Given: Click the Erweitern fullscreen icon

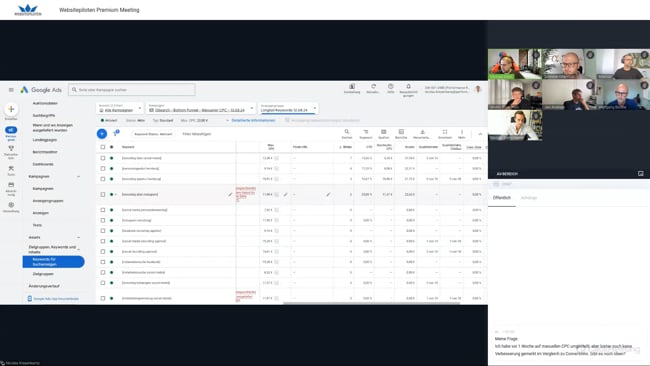Looking at the screenshot, I should tap(444, 133).
